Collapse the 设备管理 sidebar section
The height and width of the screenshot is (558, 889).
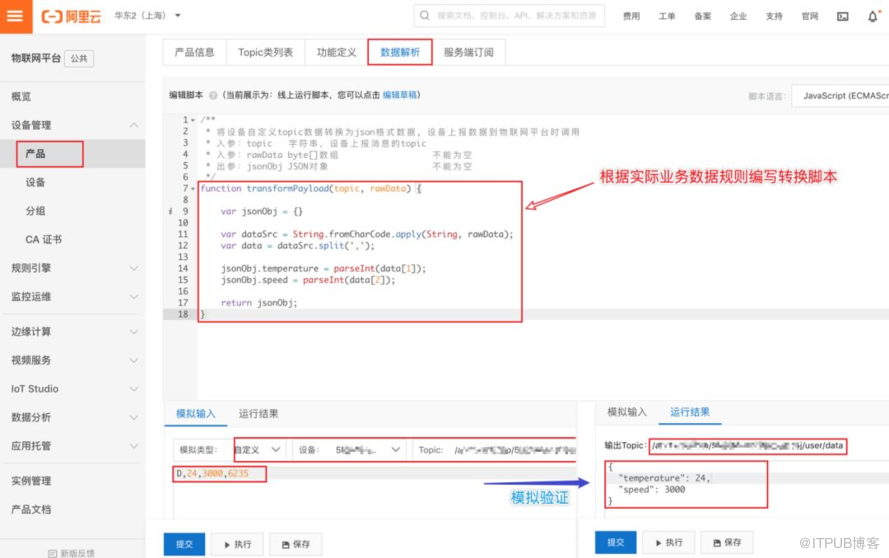[x=73, y=125]
